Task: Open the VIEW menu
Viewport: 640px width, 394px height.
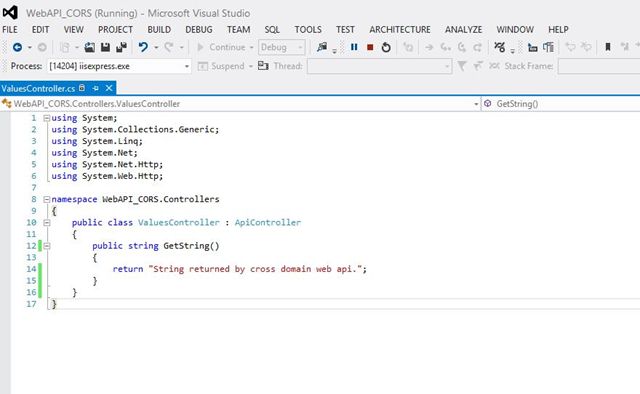Action: (73, 30)
